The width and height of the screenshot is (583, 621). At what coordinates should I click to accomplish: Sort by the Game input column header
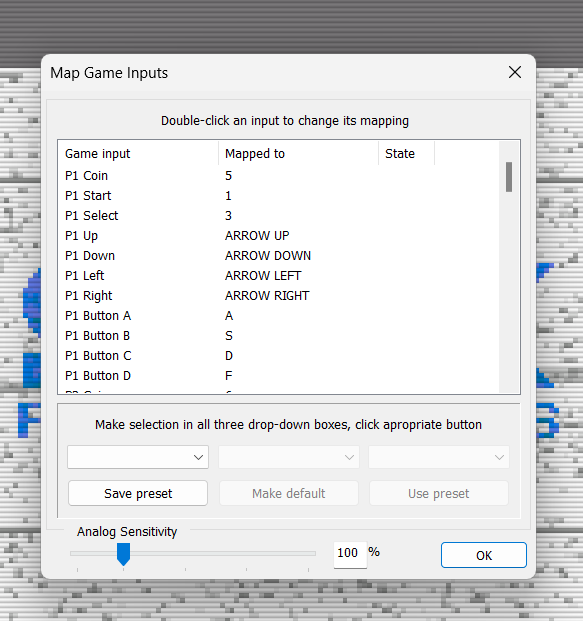[x=137, y=154]
